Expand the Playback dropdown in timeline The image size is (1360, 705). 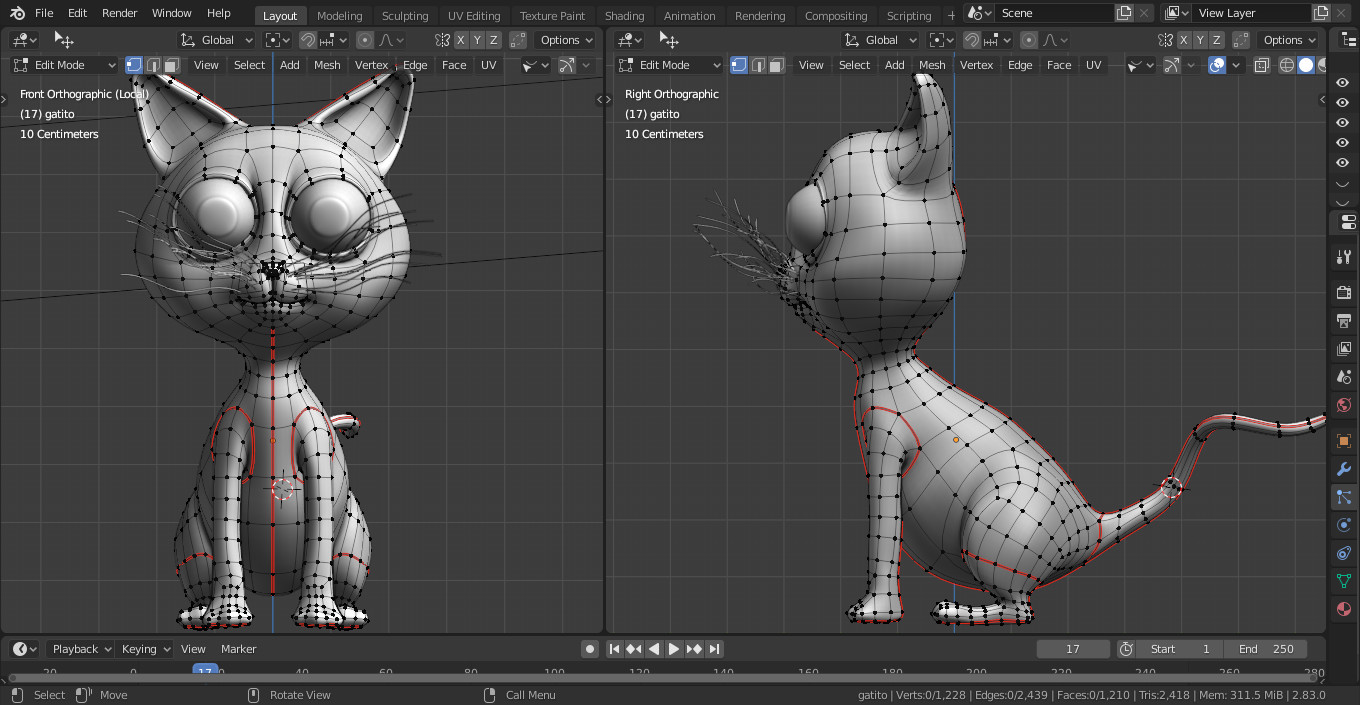click(x=81, y=649)
